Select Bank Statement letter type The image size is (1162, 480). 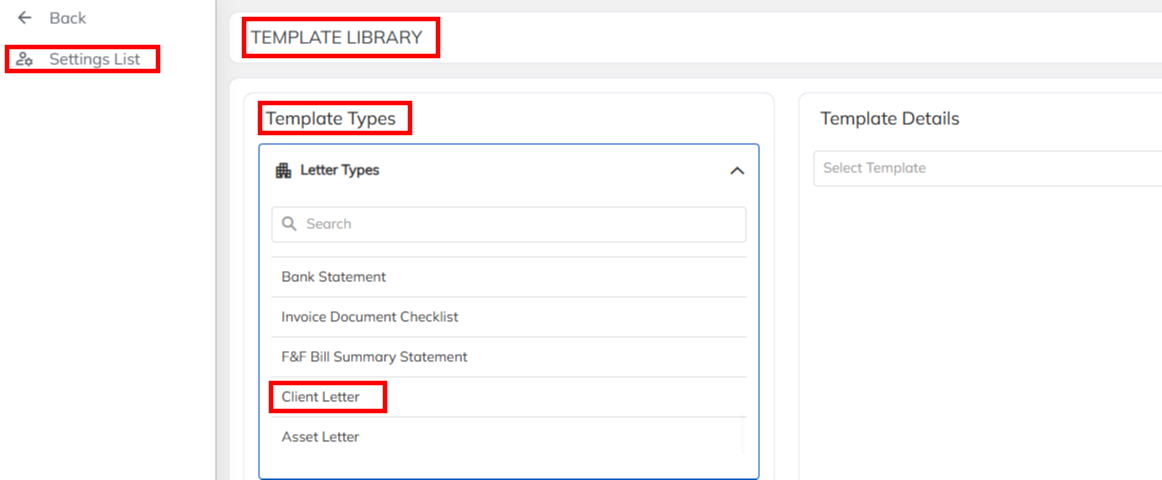[334, 277]
